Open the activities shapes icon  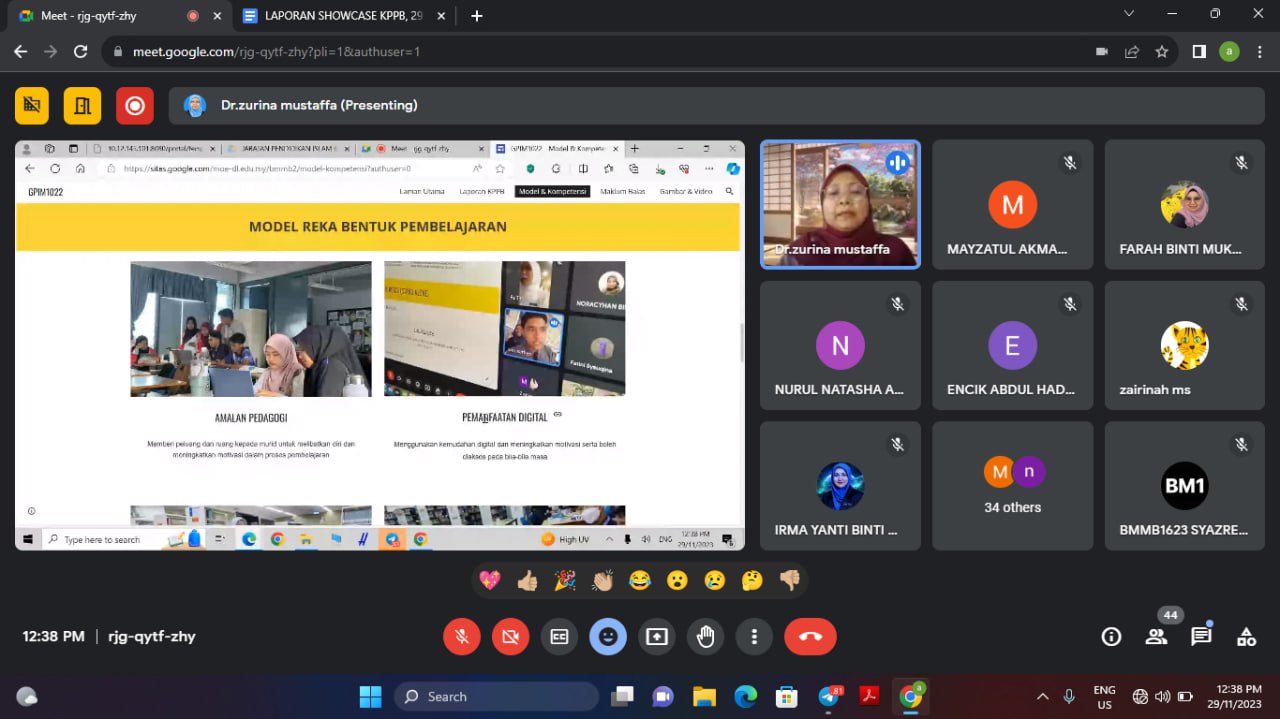pyautogui.click(x=1246, y=637)
